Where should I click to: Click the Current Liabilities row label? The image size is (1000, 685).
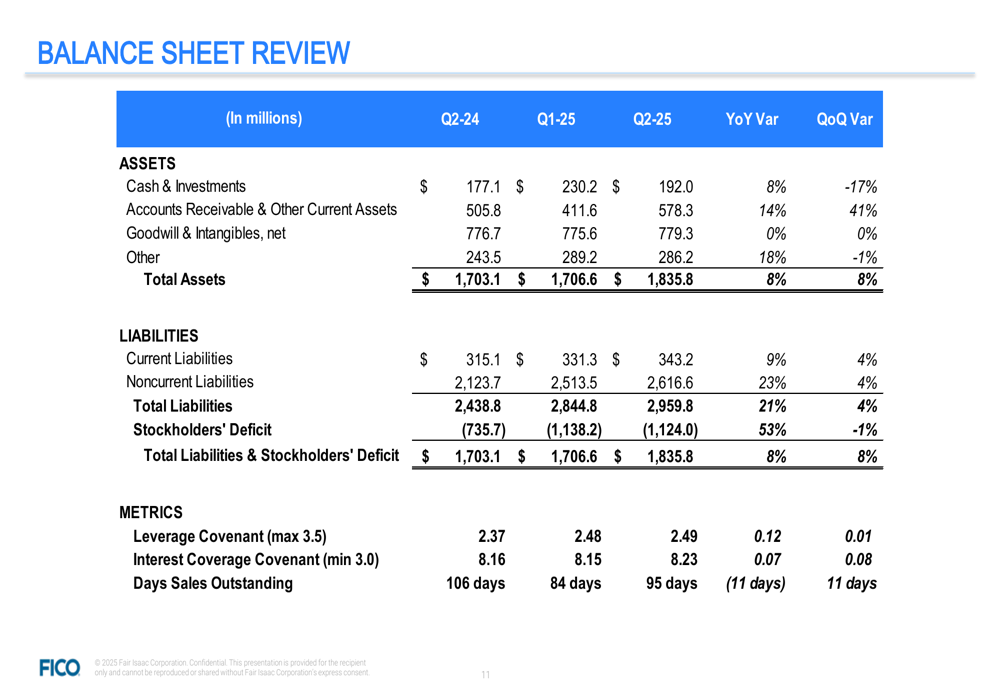click(179, 358)
